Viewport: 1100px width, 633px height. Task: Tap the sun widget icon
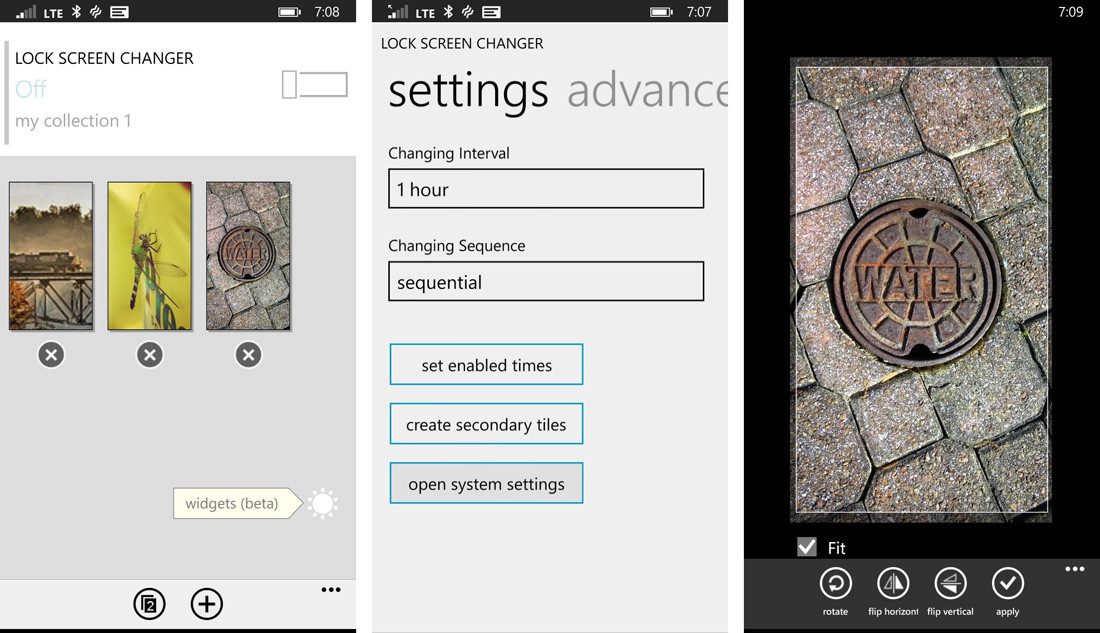[323, 503]
